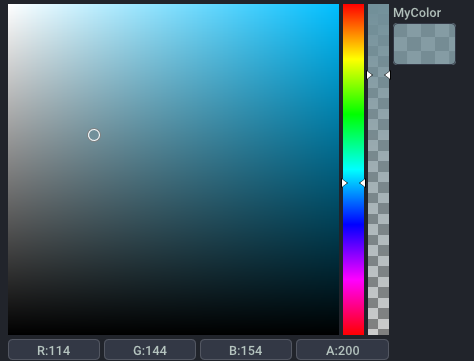Click the MyColor preview swatch
Viewport: 474px width, 361px height.
[x=424, y=44]
